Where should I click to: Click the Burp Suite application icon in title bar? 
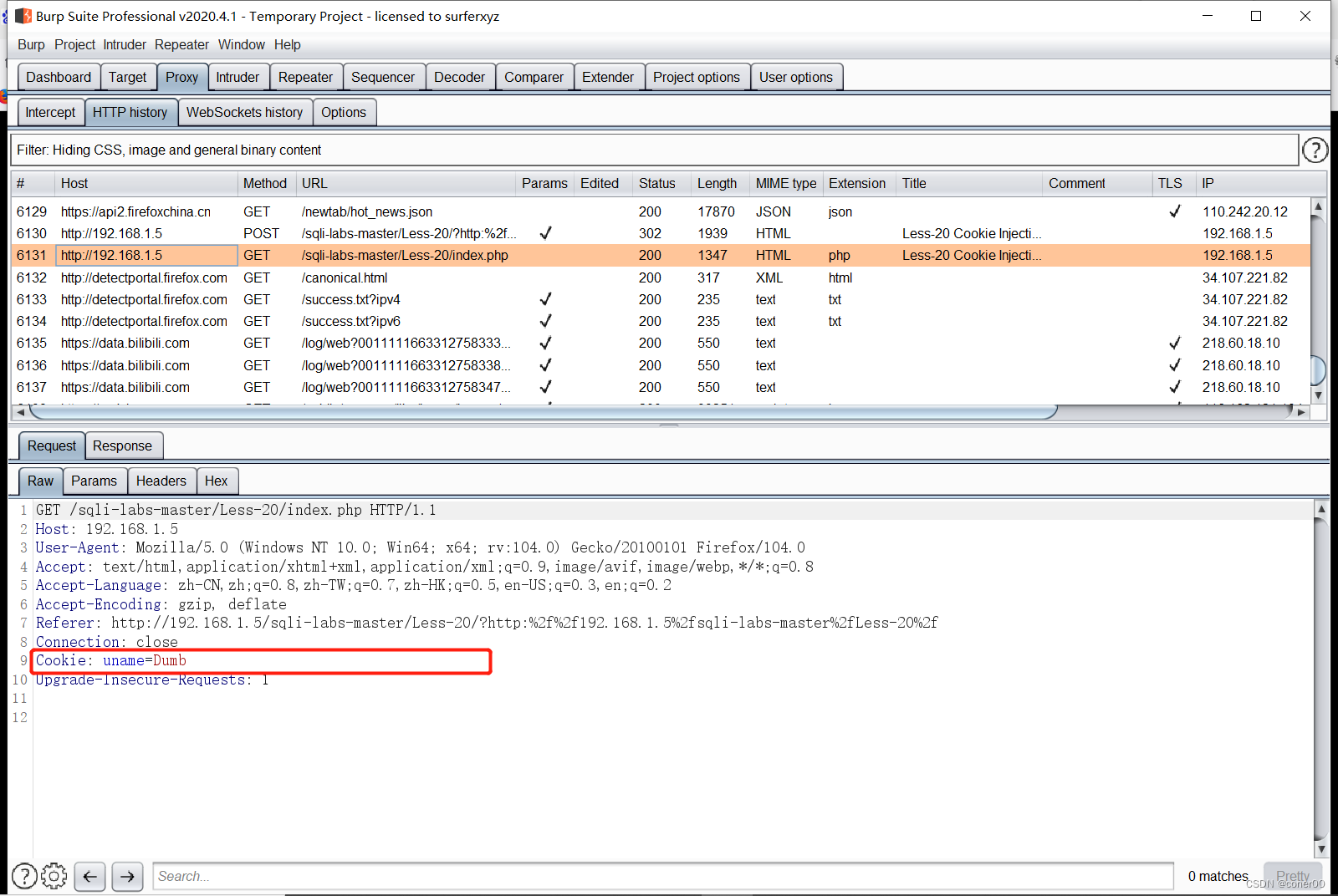23,16
